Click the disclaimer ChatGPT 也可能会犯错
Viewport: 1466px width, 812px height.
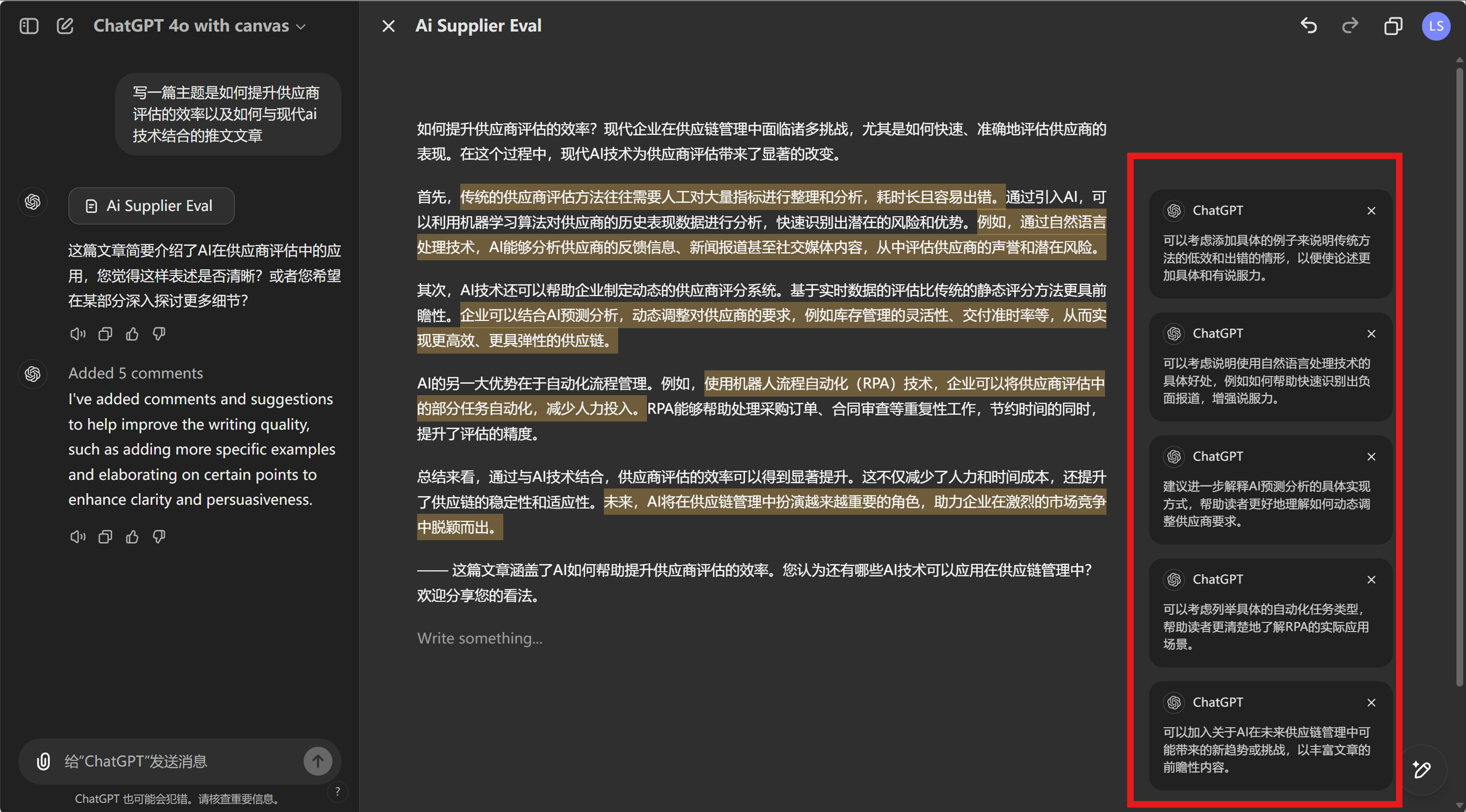tap(179, 799)
